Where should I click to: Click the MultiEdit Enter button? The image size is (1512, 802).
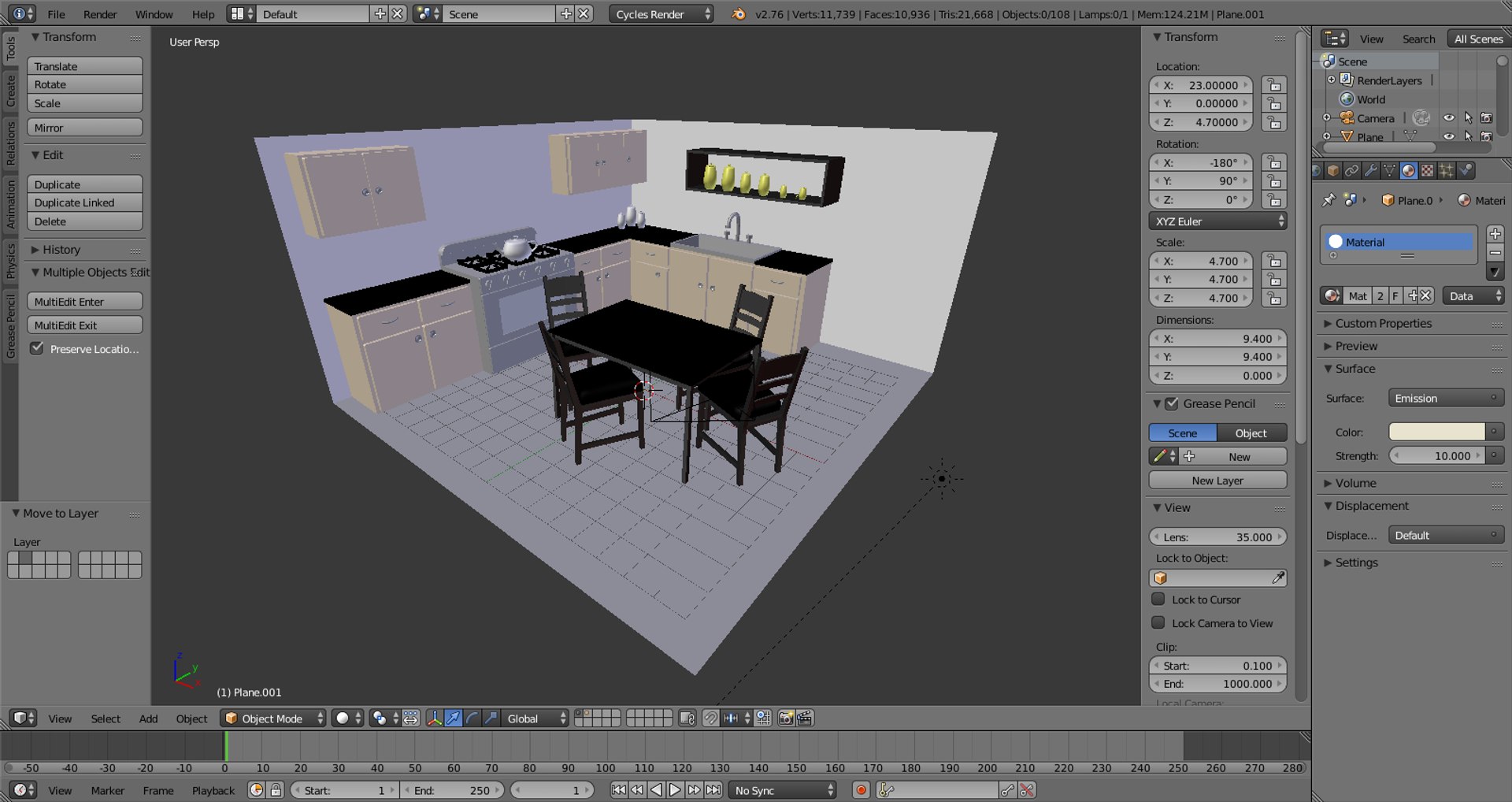tap(84, 302)
